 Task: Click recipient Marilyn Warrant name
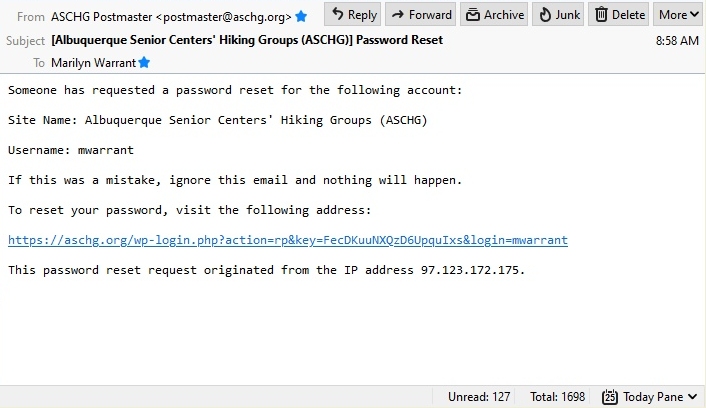93,63
